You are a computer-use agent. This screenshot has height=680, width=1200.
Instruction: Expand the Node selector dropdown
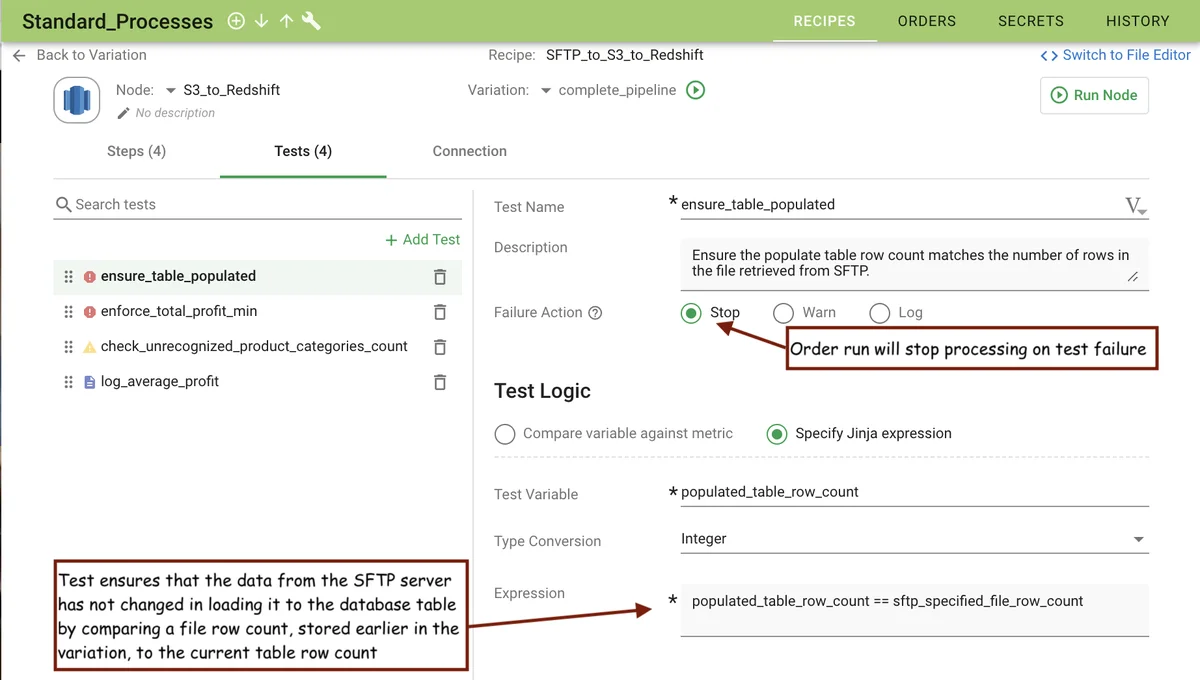pyautogui.click(x=171, y=91)
